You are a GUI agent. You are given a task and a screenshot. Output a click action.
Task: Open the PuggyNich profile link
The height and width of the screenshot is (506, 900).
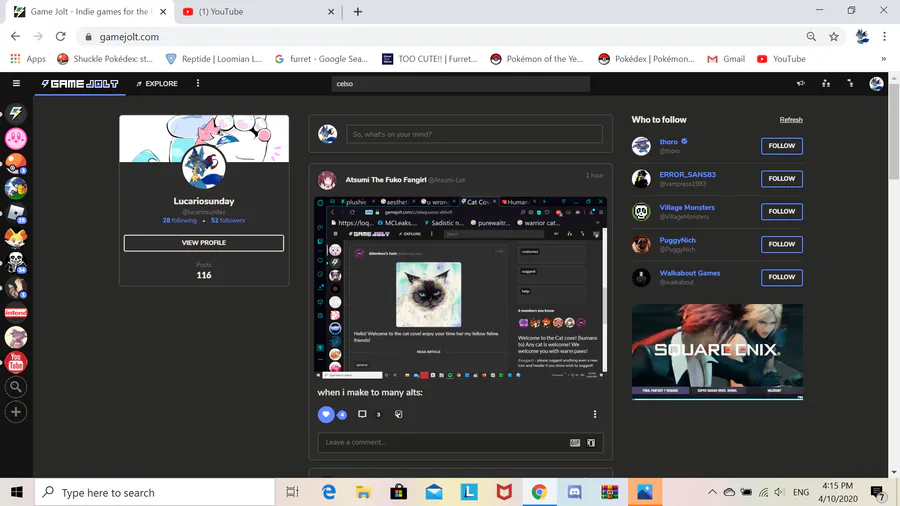point(677,240)
